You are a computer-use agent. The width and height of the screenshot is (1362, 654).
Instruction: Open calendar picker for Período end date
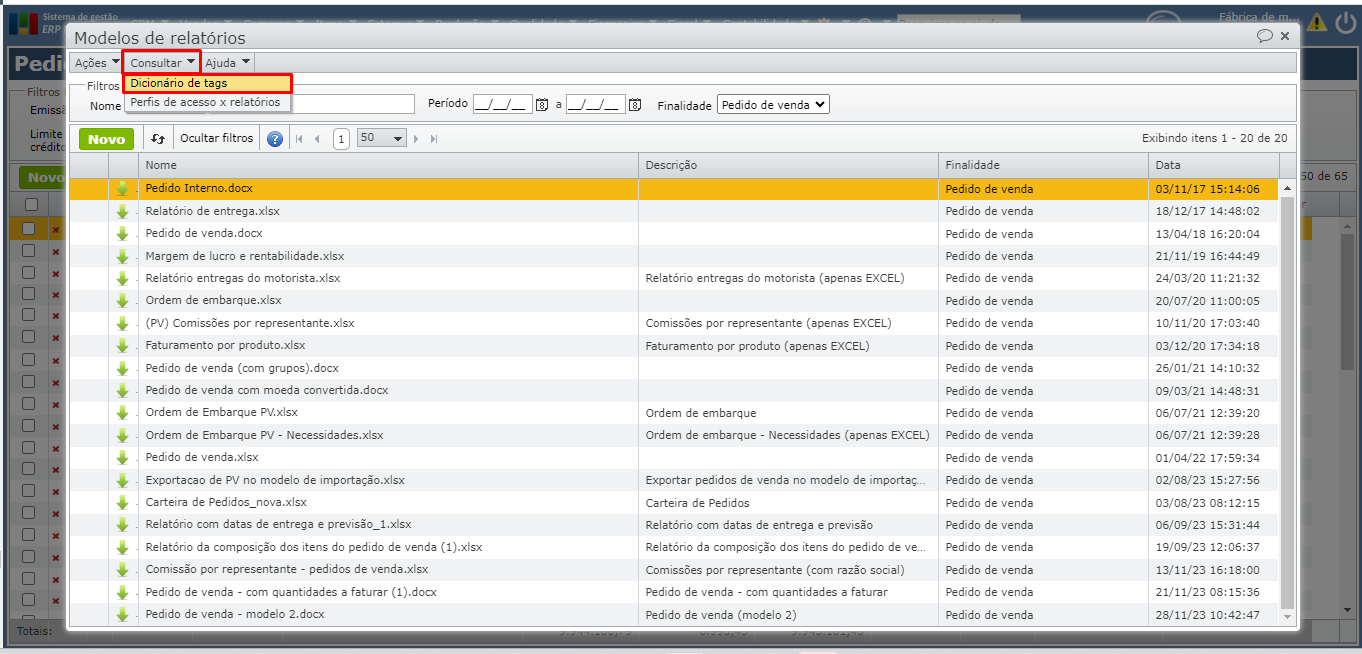point(635,105)
